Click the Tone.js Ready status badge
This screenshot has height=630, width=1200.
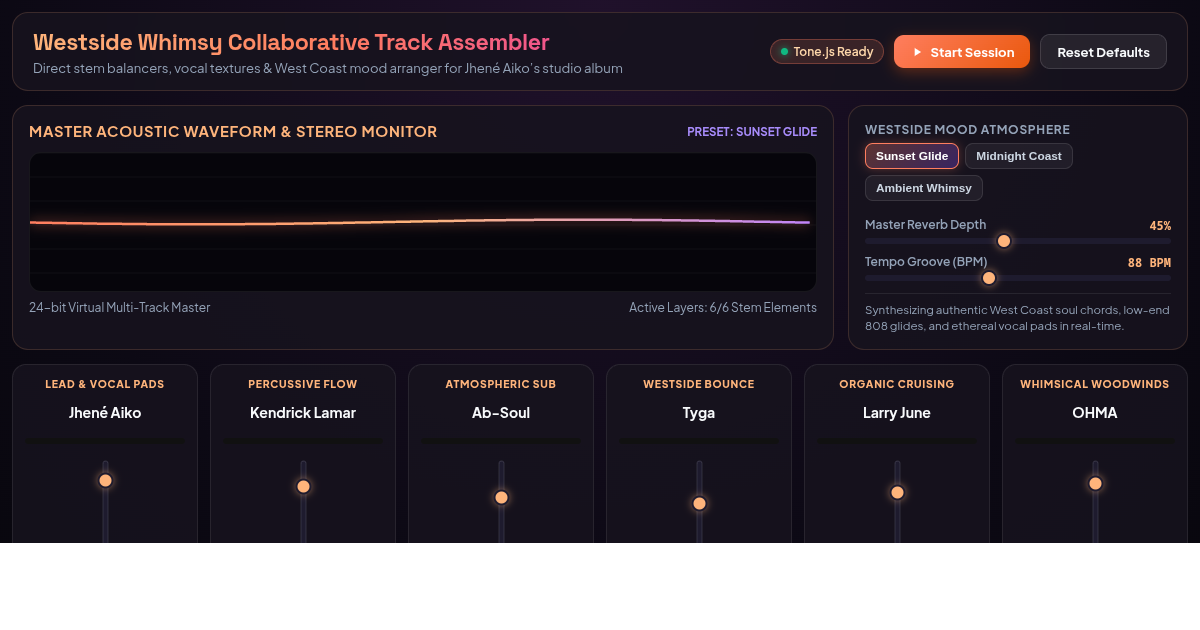coord(827,52)
